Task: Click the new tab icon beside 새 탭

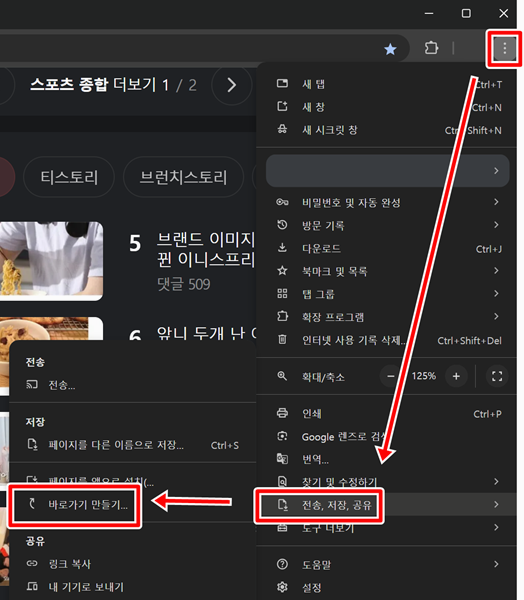Action: (282, 83)
